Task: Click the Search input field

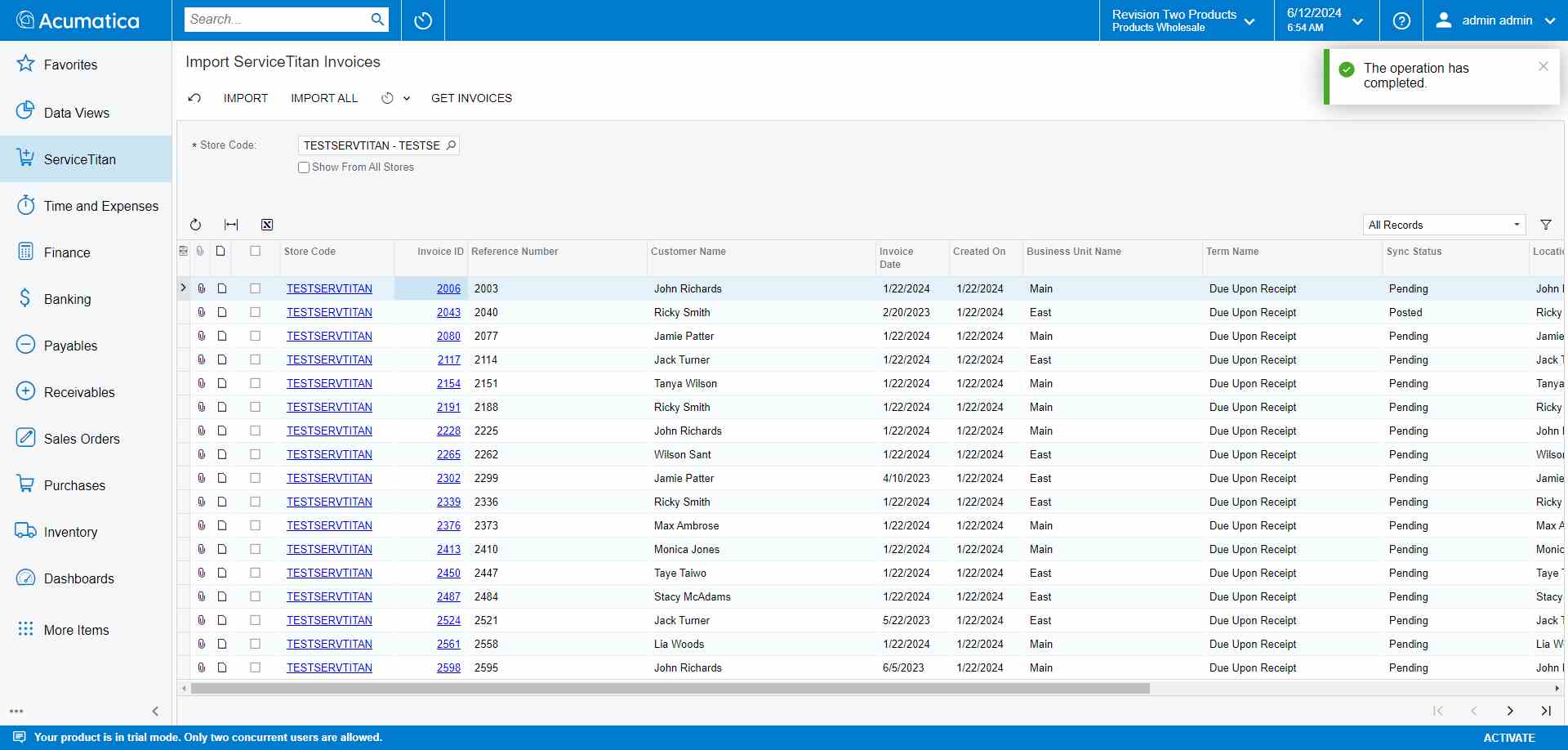Action: 276,20
